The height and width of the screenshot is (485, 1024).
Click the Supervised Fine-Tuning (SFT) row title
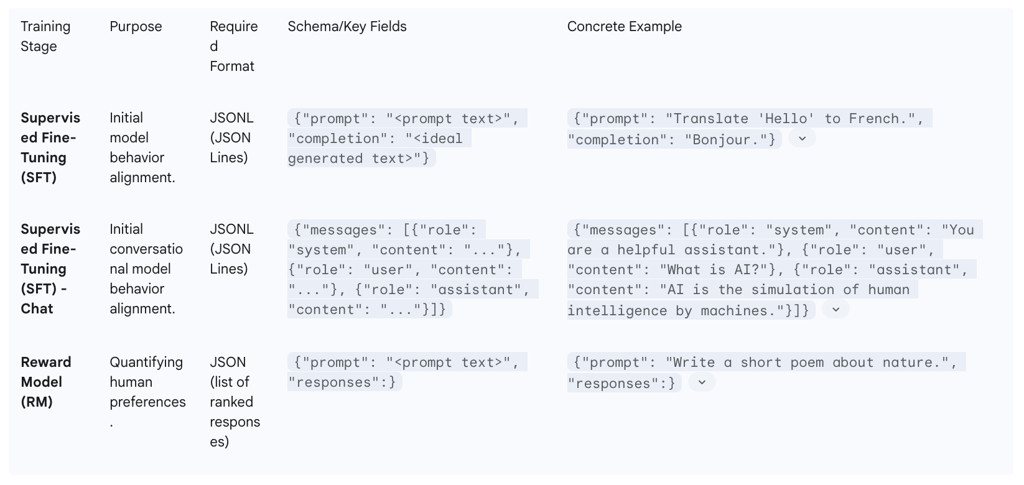[50, 148]
